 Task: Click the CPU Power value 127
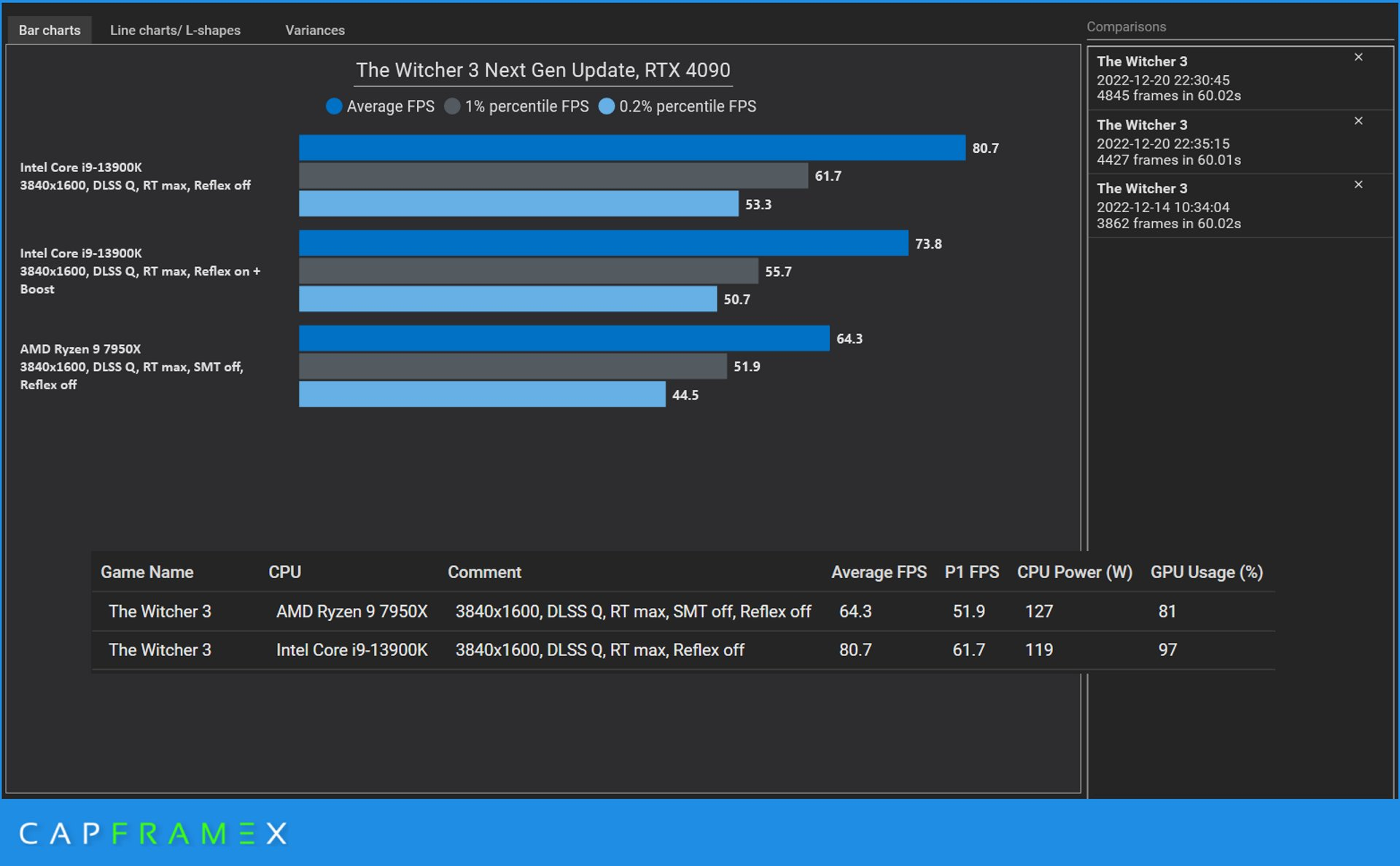click(1039, 611)
